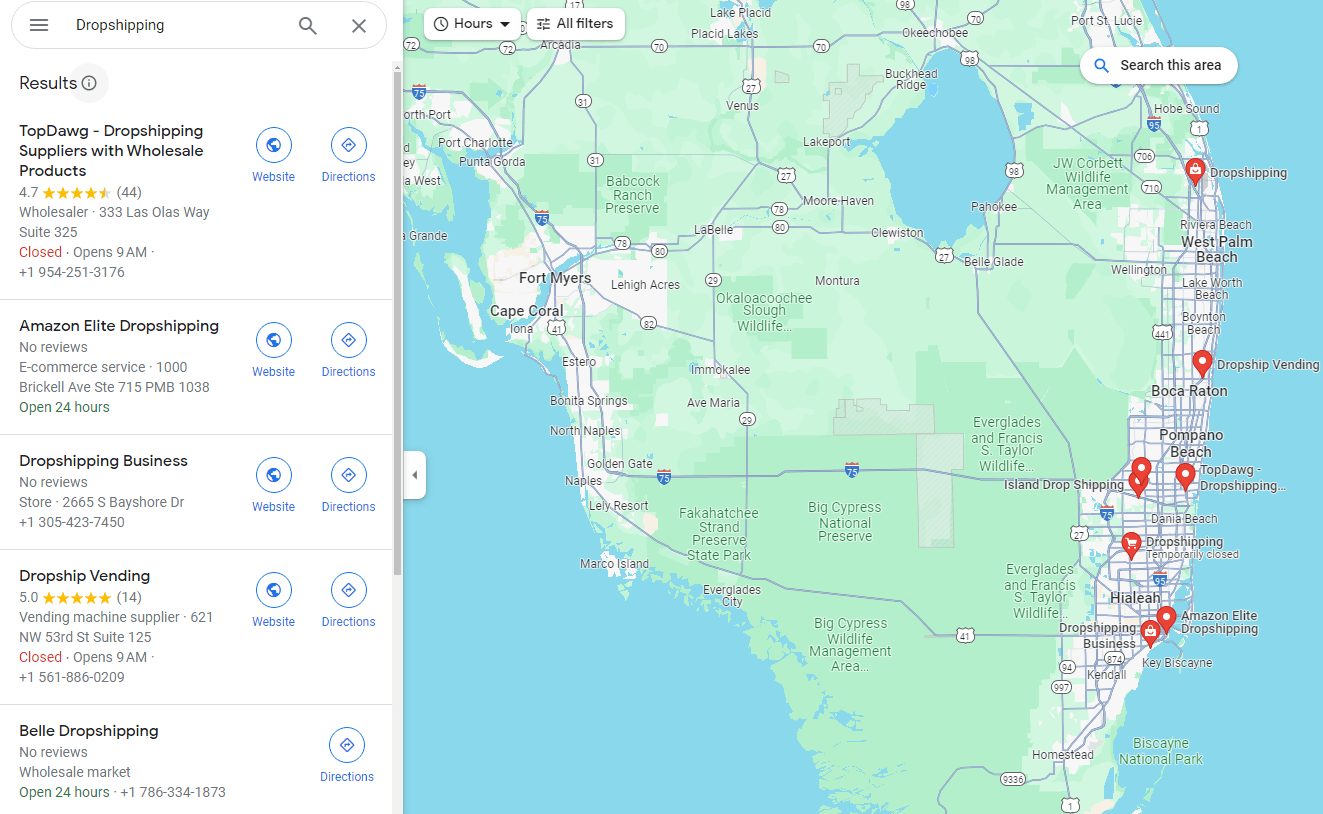Image resolution: width=1323 pixels, height=814 pixels.
Task: Click the Clewiston map label
Action: coord(897,233)
